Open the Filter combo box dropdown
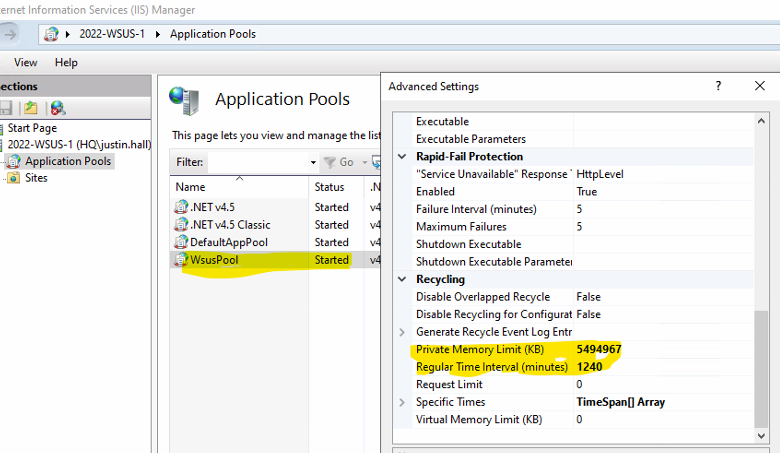780x453 pixels. click(313, 162)
